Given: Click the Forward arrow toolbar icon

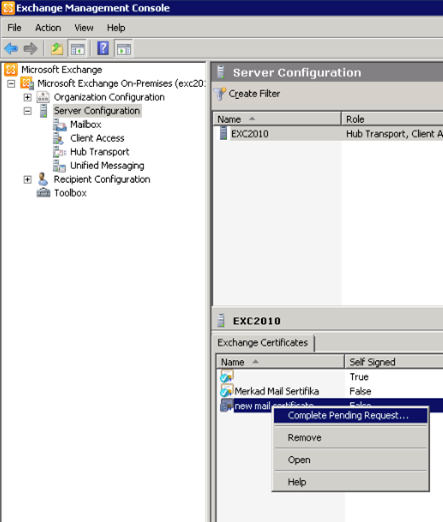Looking at the screenshot, I should click(x=30, y=49).
